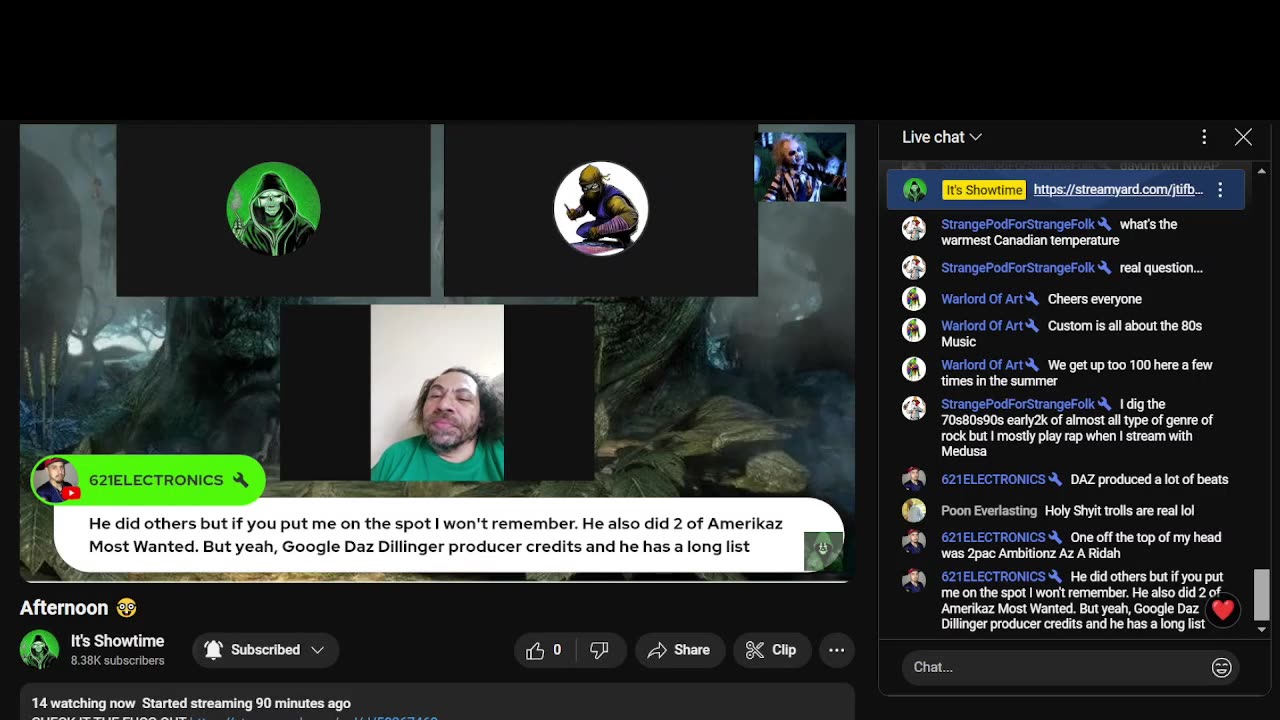Click 621ELECTRONICS avatar on DAZ produced message
The height and width of the screenshot is (720, 1280).
pyautogui.click(x=914, y=480)
